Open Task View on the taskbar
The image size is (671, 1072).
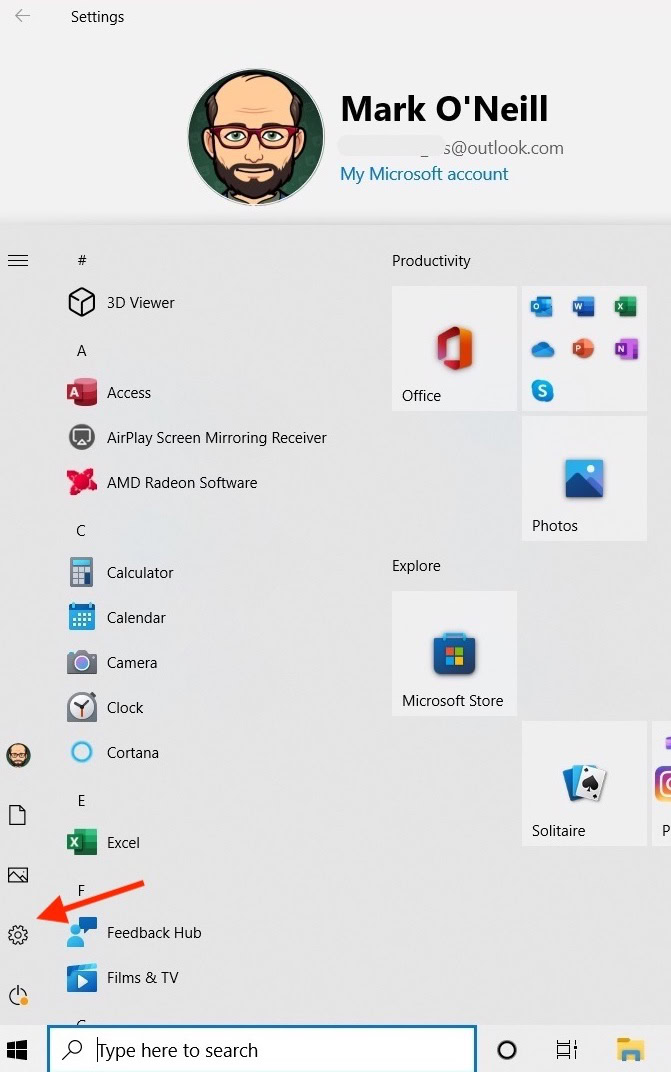tap(567, 1050)
